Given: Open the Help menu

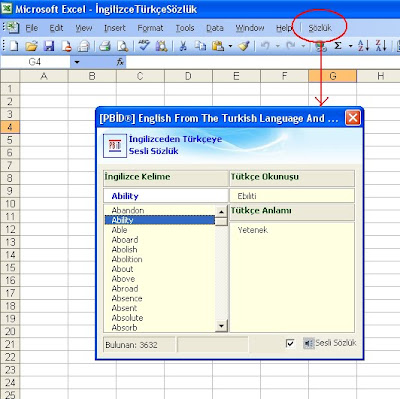Looking at the screenshot, I should click(284, 28).
